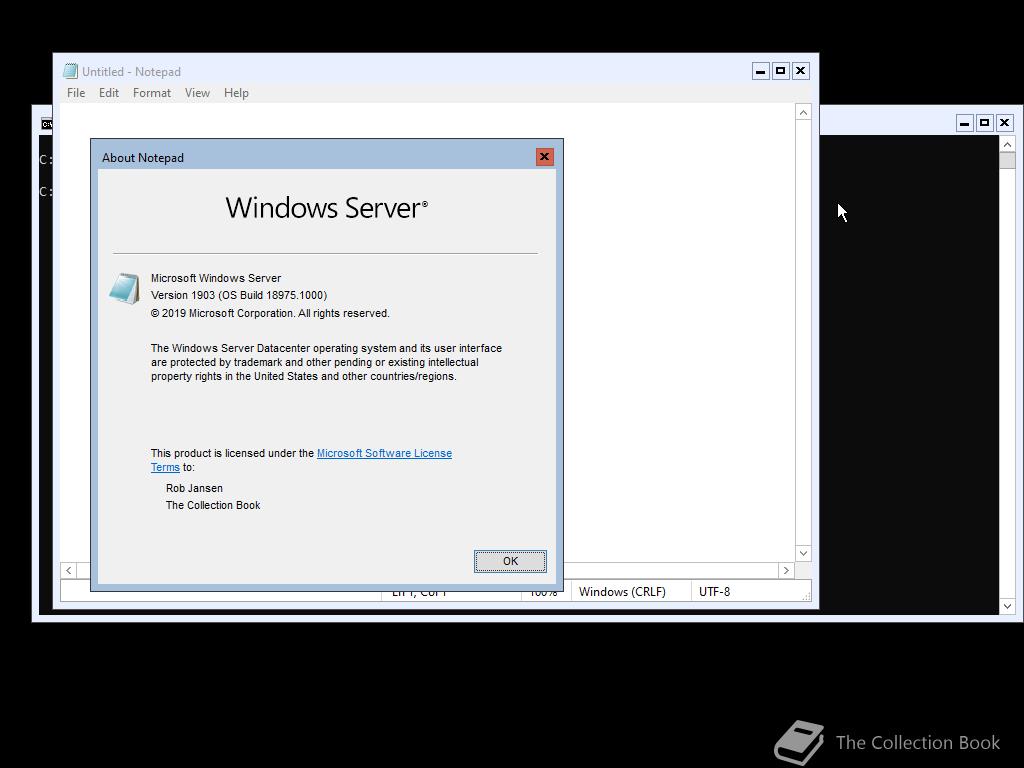Viewport: 1024px width, 768px height.
Task: Click Notepad vertical scrollbar up arrow
Action: (x=803, y=112)
